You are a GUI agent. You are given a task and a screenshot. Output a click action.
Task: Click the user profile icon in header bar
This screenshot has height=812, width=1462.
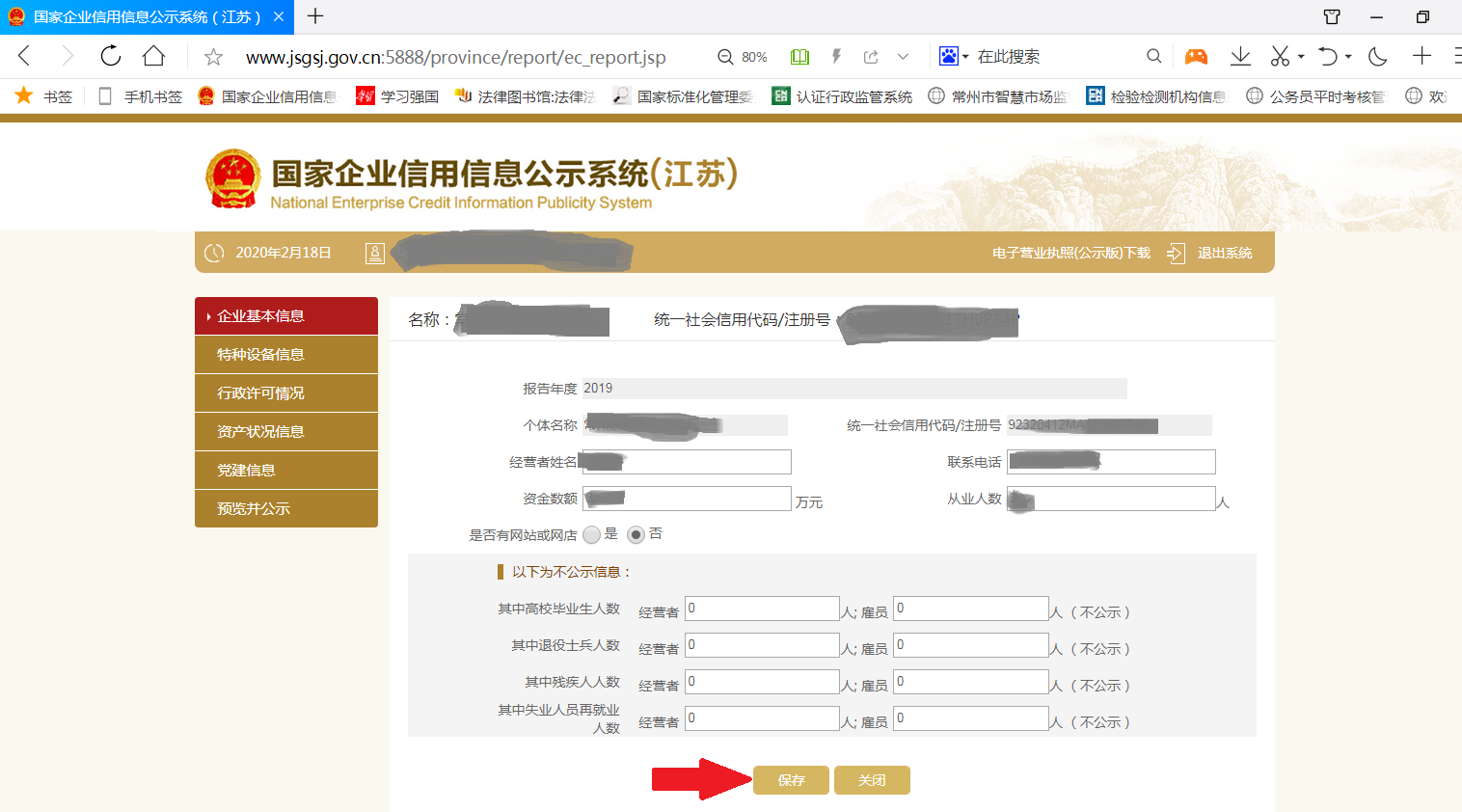coord(375,253)
